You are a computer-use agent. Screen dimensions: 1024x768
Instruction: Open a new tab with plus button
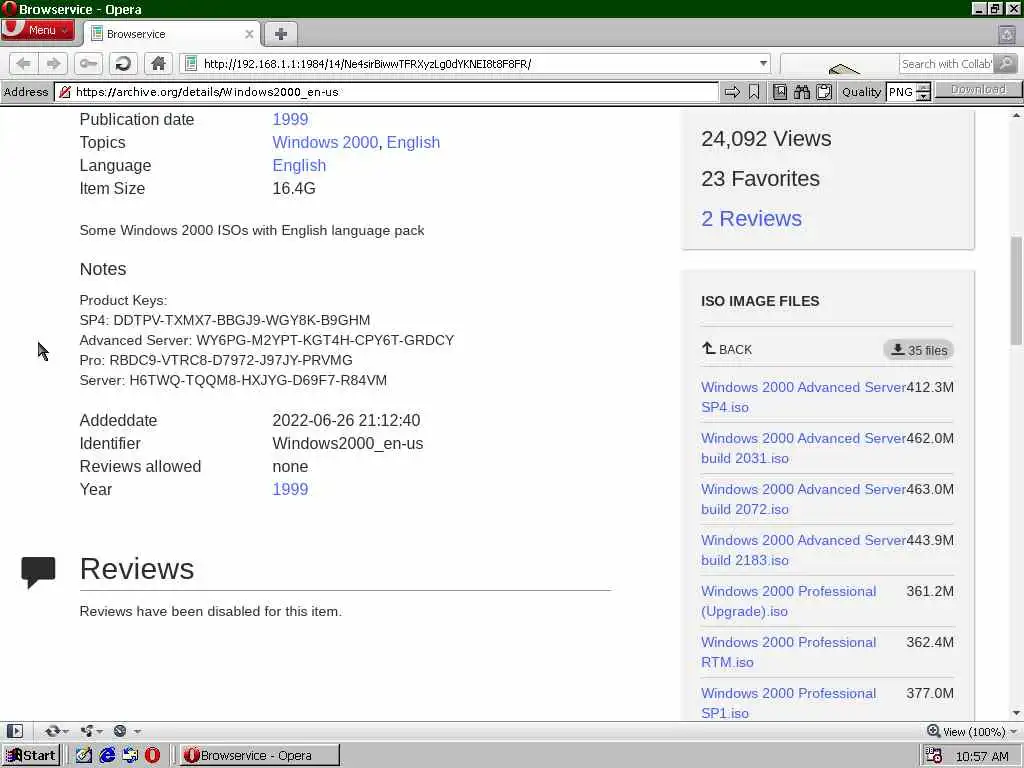click(281, 34)
